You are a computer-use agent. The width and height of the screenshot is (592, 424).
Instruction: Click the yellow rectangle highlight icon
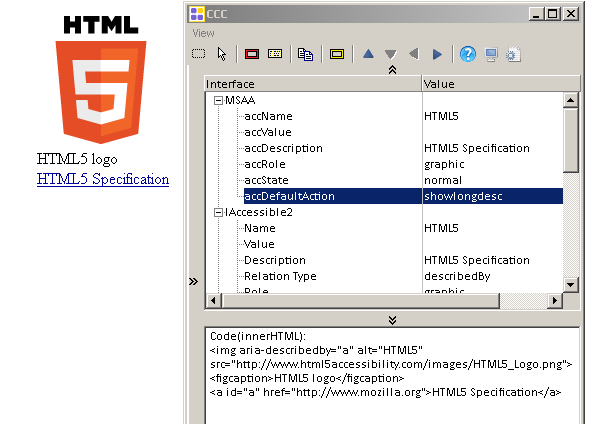coord(337,54)
